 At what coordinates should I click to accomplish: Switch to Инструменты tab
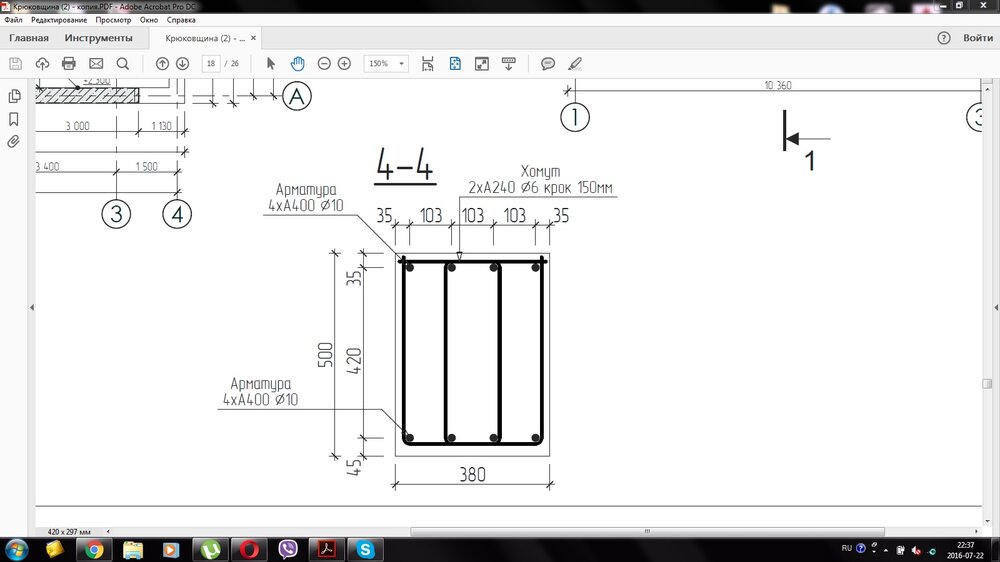click(x=98, y=38)
